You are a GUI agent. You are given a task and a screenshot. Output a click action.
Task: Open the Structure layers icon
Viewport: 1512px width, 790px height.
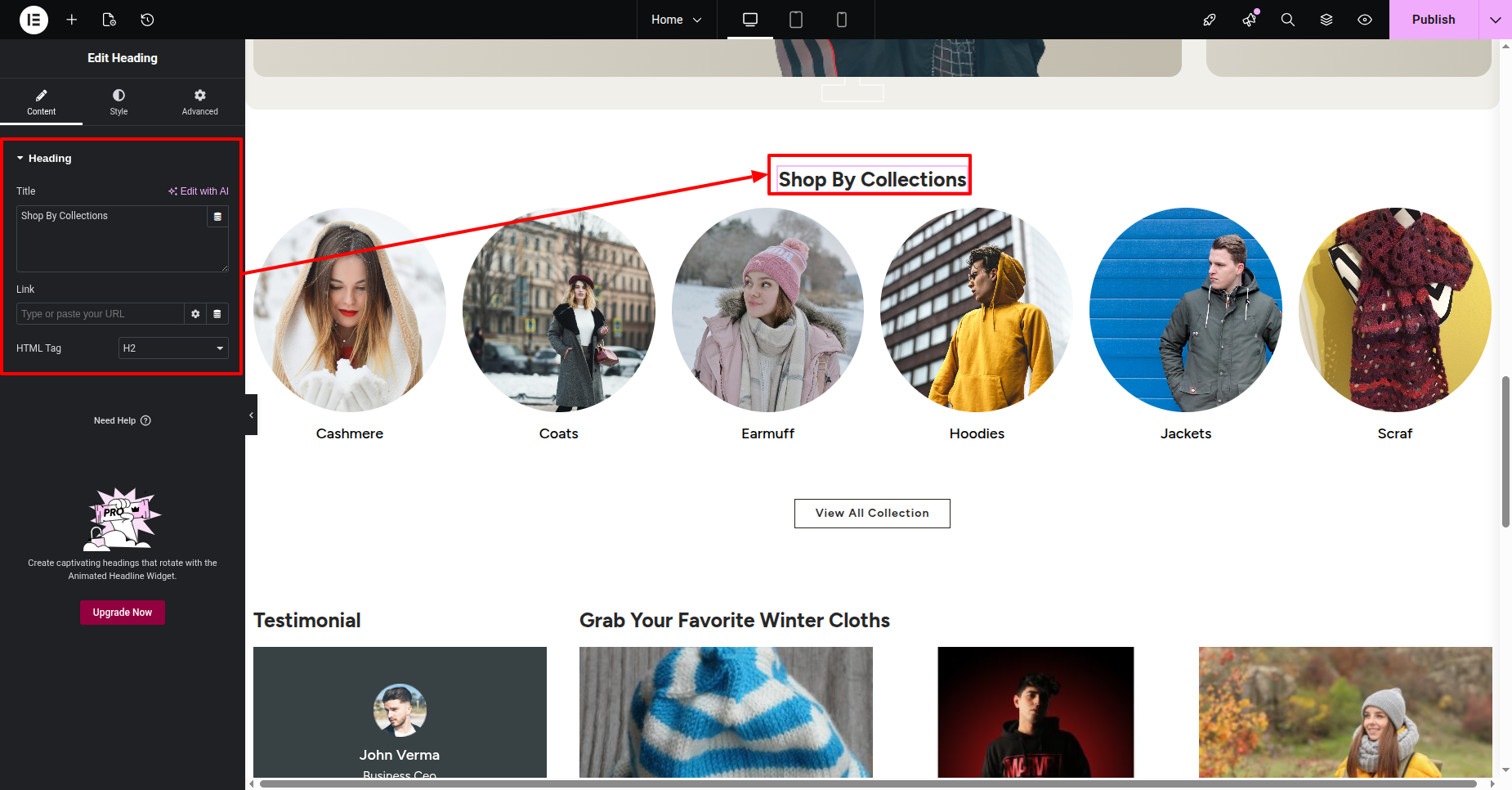pos(1326,20)
